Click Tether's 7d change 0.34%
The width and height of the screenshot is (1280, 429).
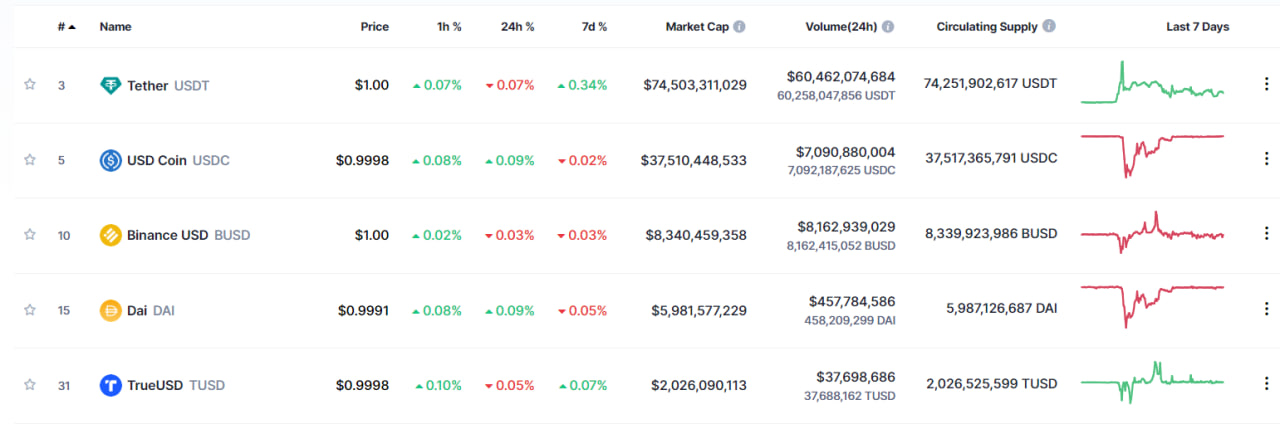[582, 86]
